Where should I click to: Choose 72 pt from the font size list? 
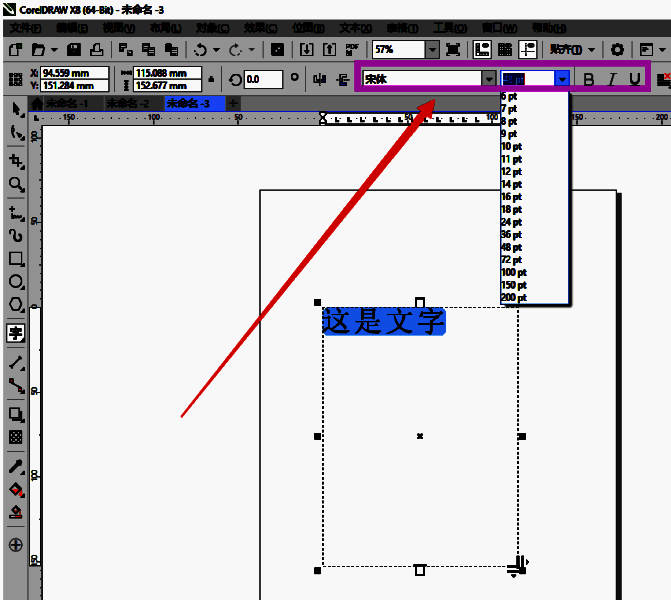pos(511,260)
